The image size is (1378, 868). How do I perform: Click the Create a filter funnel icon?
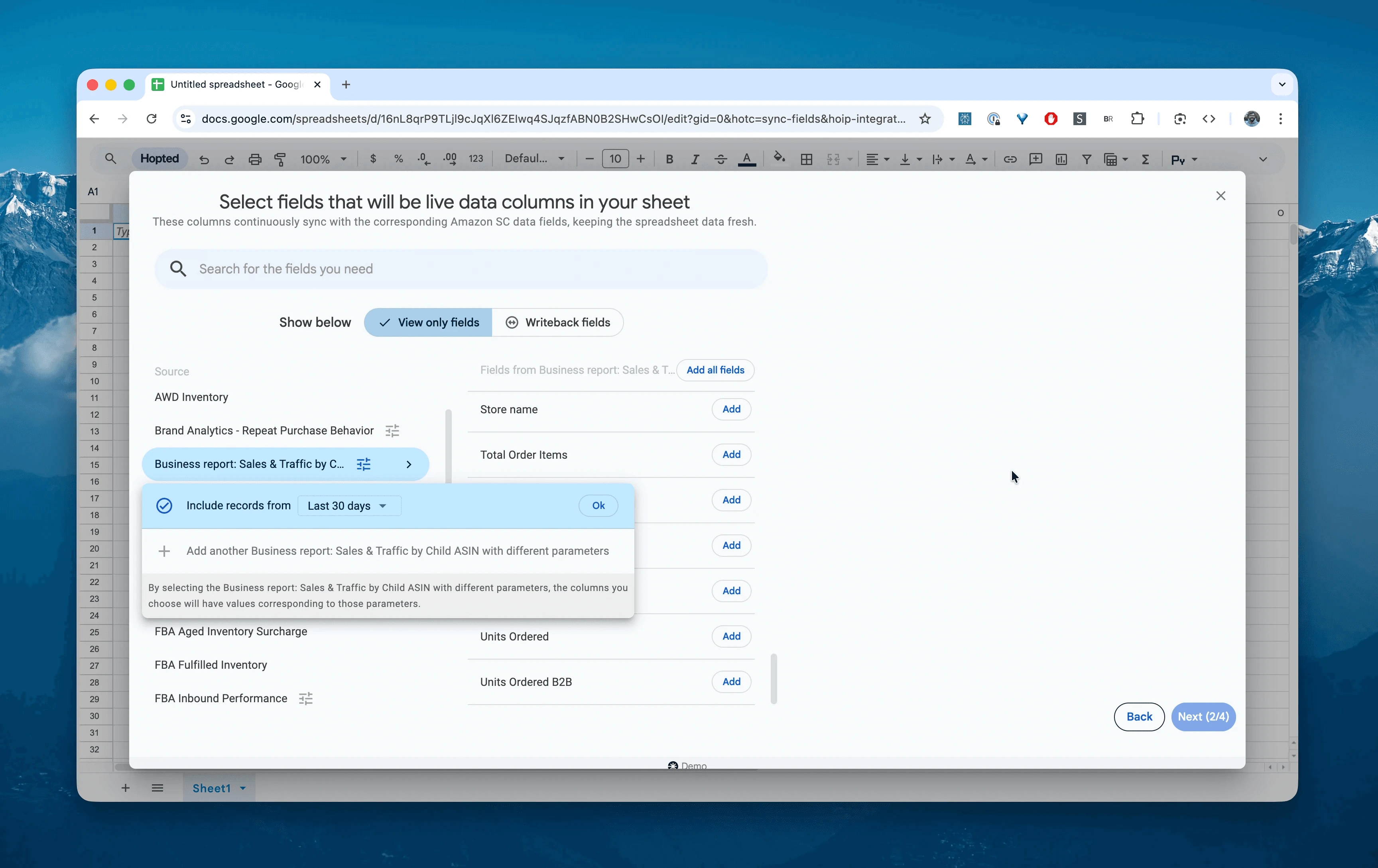pyautogui.click(x=1087, y=159)
